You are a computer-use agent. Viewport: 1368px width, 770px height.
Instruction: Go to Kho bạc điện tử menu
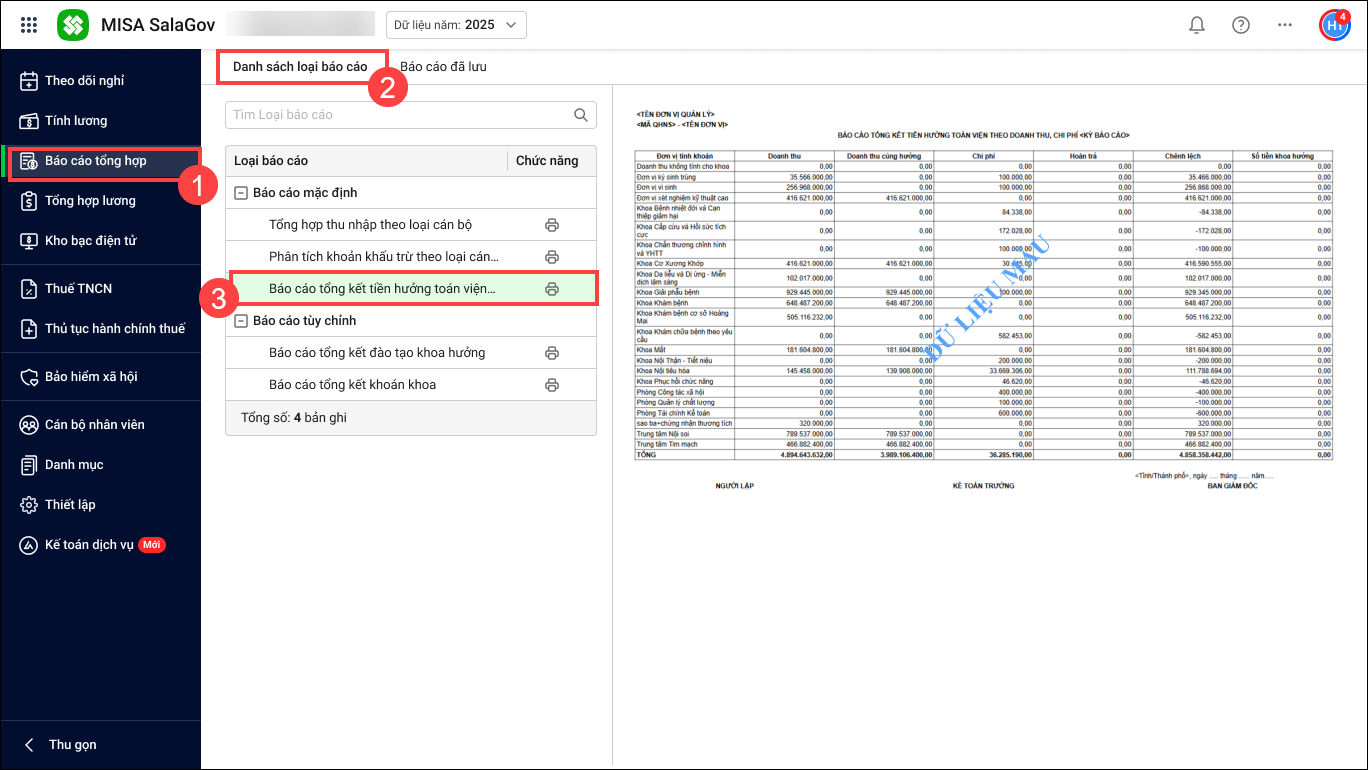point(90,241)
